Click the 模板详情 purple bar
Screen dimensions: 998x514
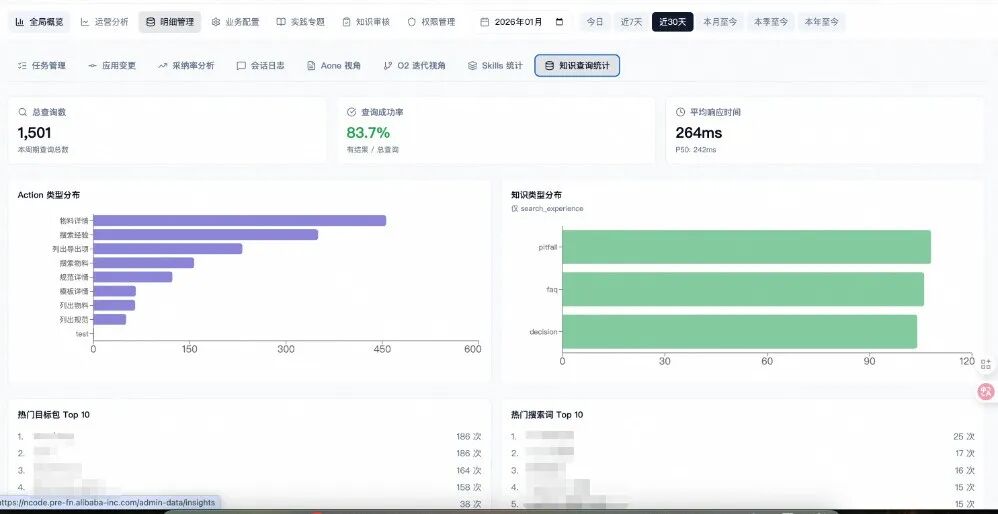[115, 291]
